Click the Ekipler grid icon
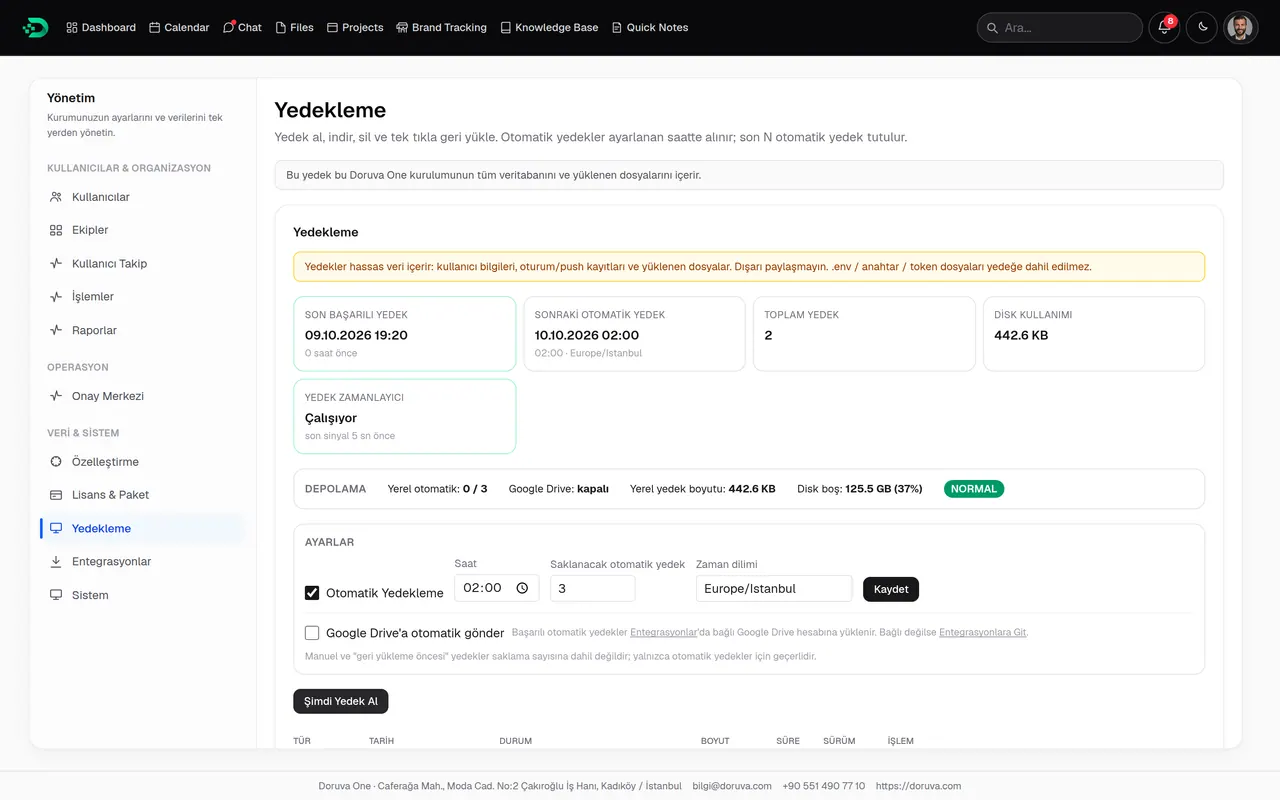Viewport: 1280px width, 800px height. coord(56,230)
